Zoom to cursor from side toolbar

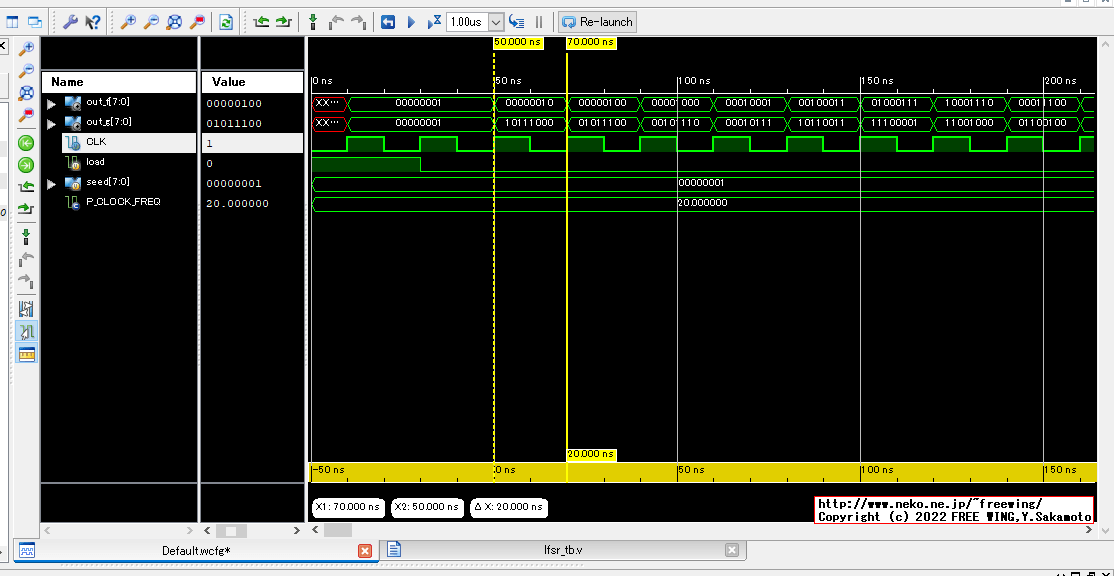pos(26,114)
